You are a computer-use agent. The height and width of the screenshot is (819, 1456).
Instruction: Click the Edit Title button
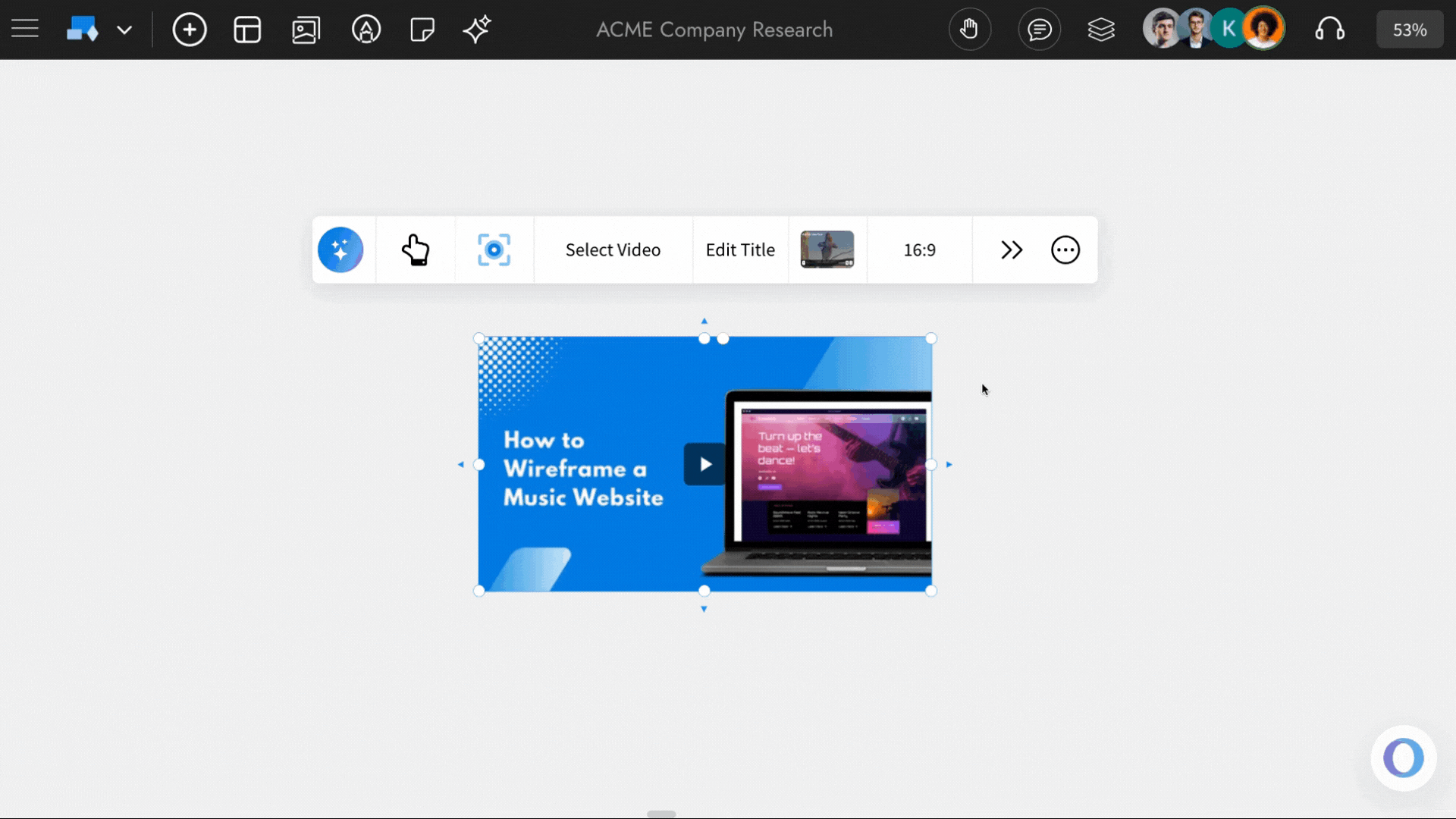pos(739,249)
